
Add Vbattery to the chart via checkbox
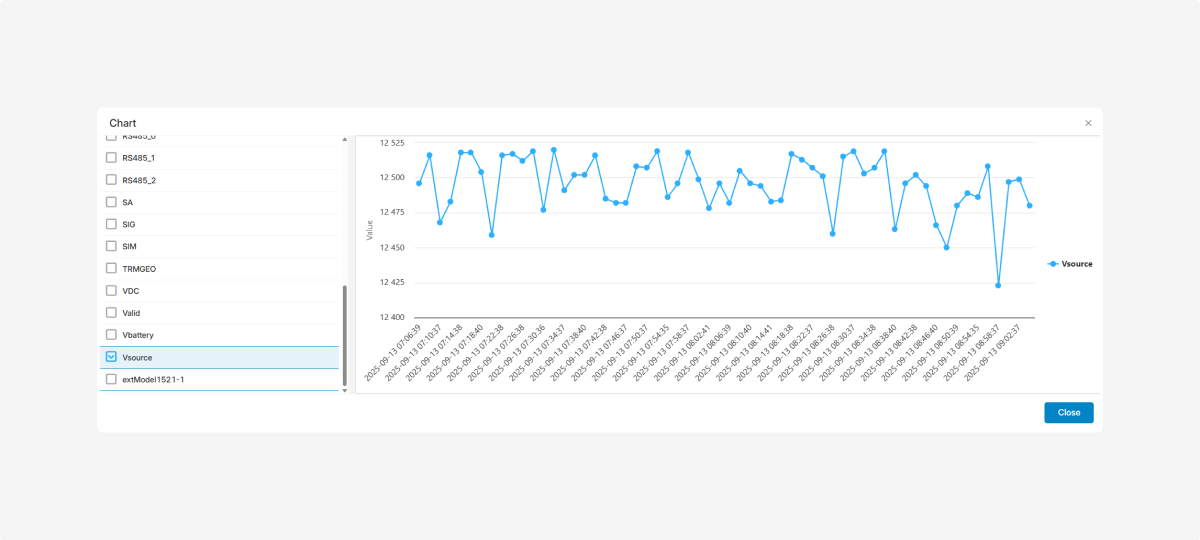click(111, 335)
